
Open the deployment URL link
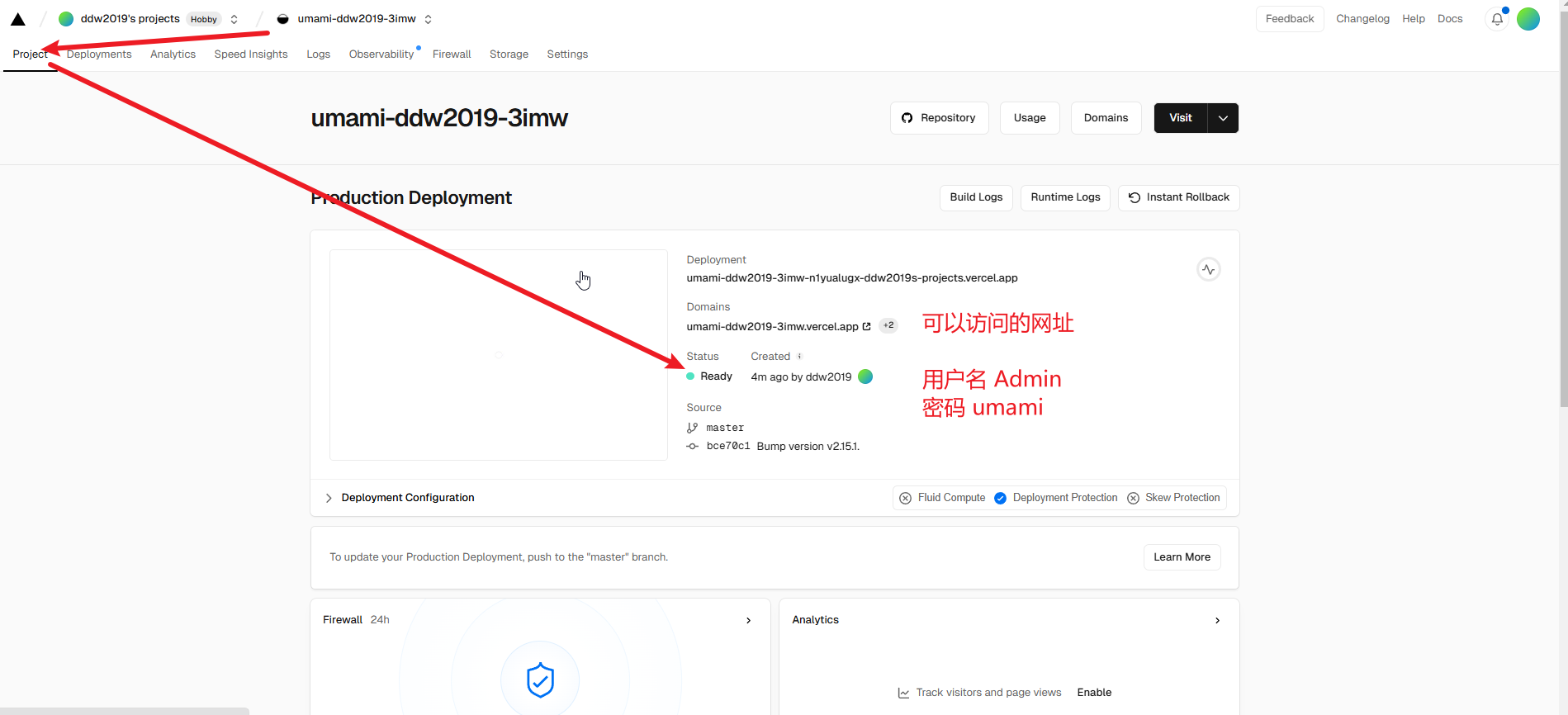click(x=851, y=278)
